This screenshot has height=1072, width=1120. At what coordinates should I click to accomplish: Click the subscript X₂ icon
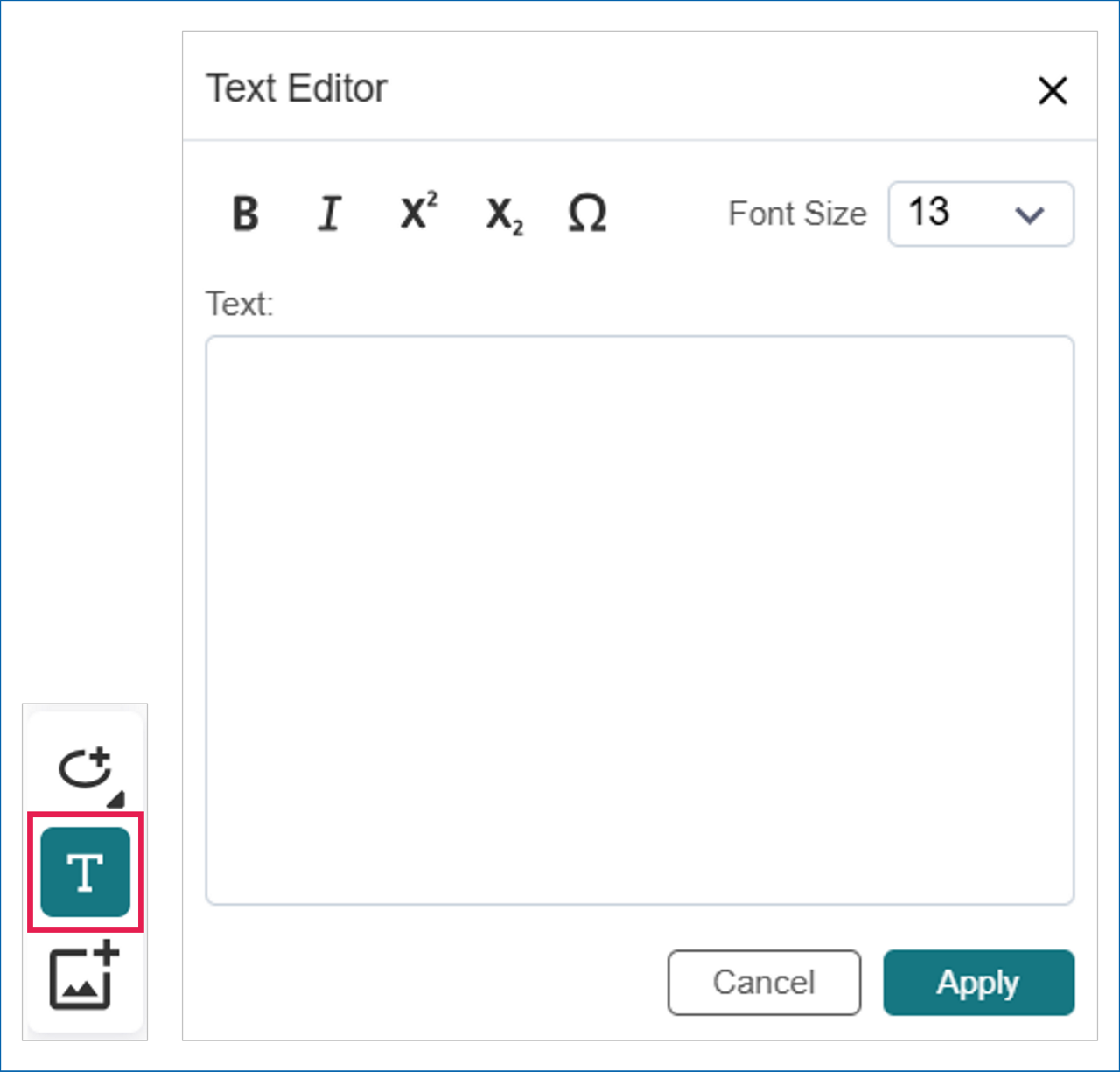tap(504, 214)
